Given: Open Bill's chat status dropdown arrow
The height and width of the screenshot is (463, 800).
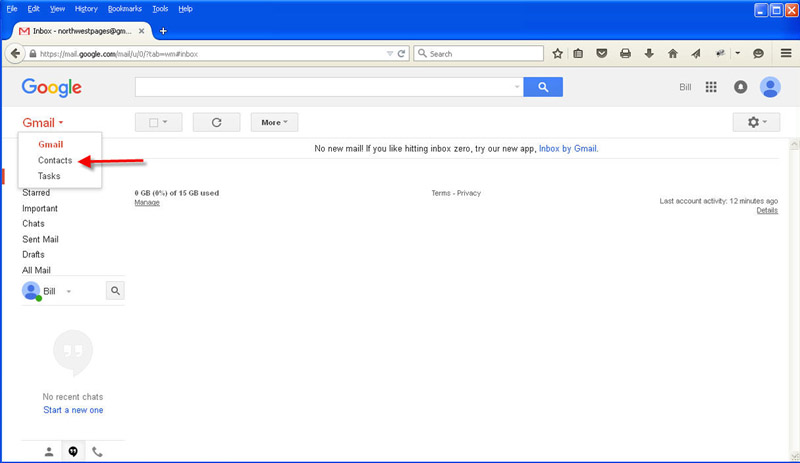Looking at the screenshot, I should coord(68,291).
